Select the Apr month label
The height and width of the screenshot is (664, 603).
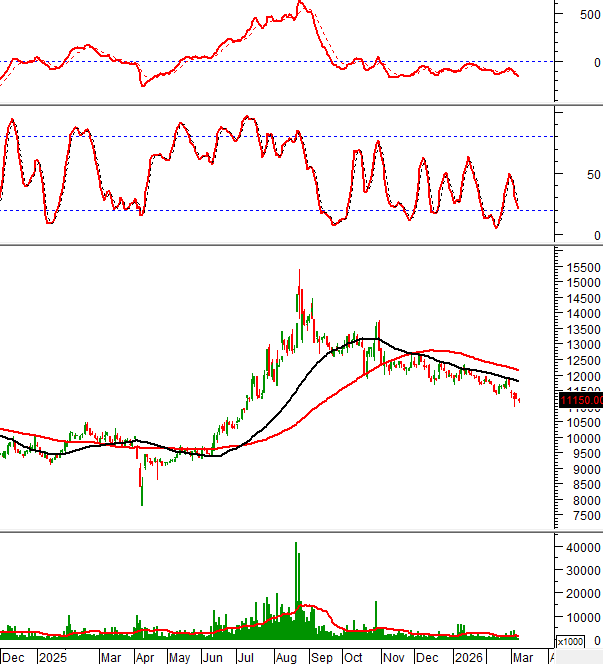coord(144,657)
